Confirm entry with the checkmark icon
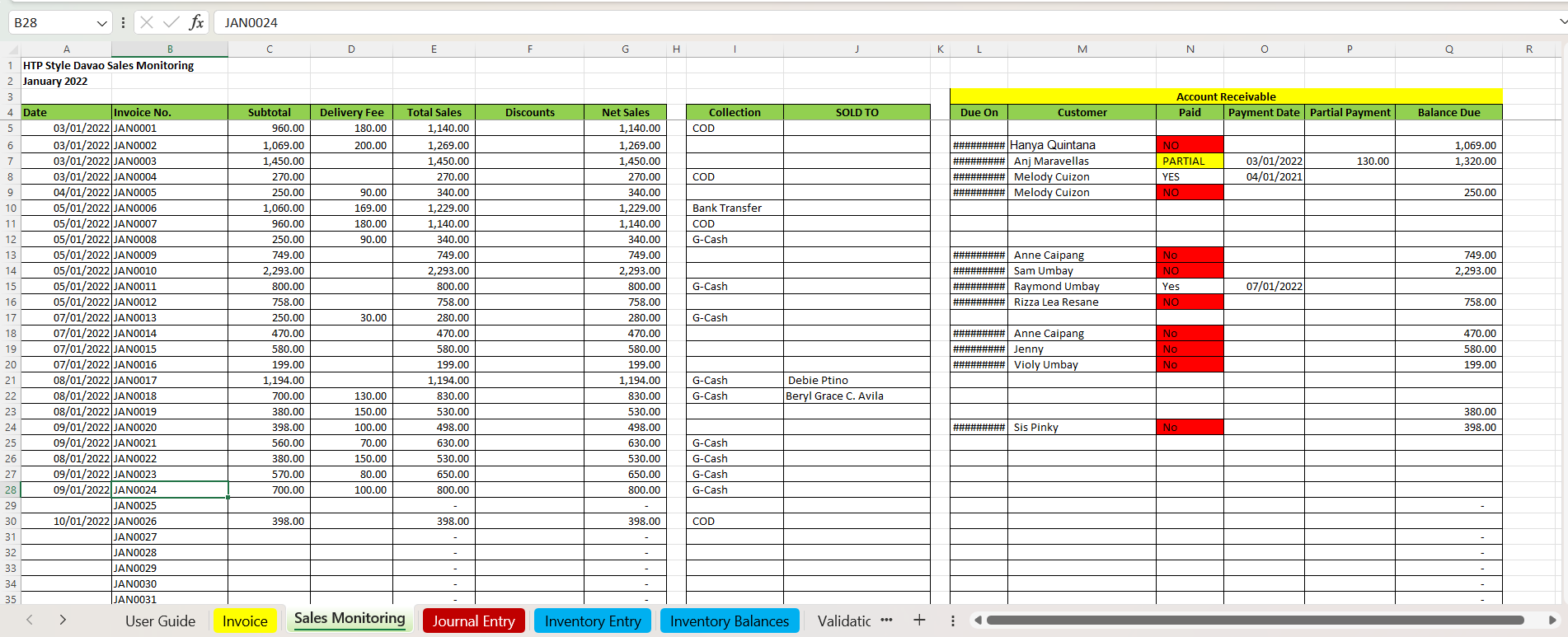The width and height of the screenshot is (1568, 637). pos(171,22)
